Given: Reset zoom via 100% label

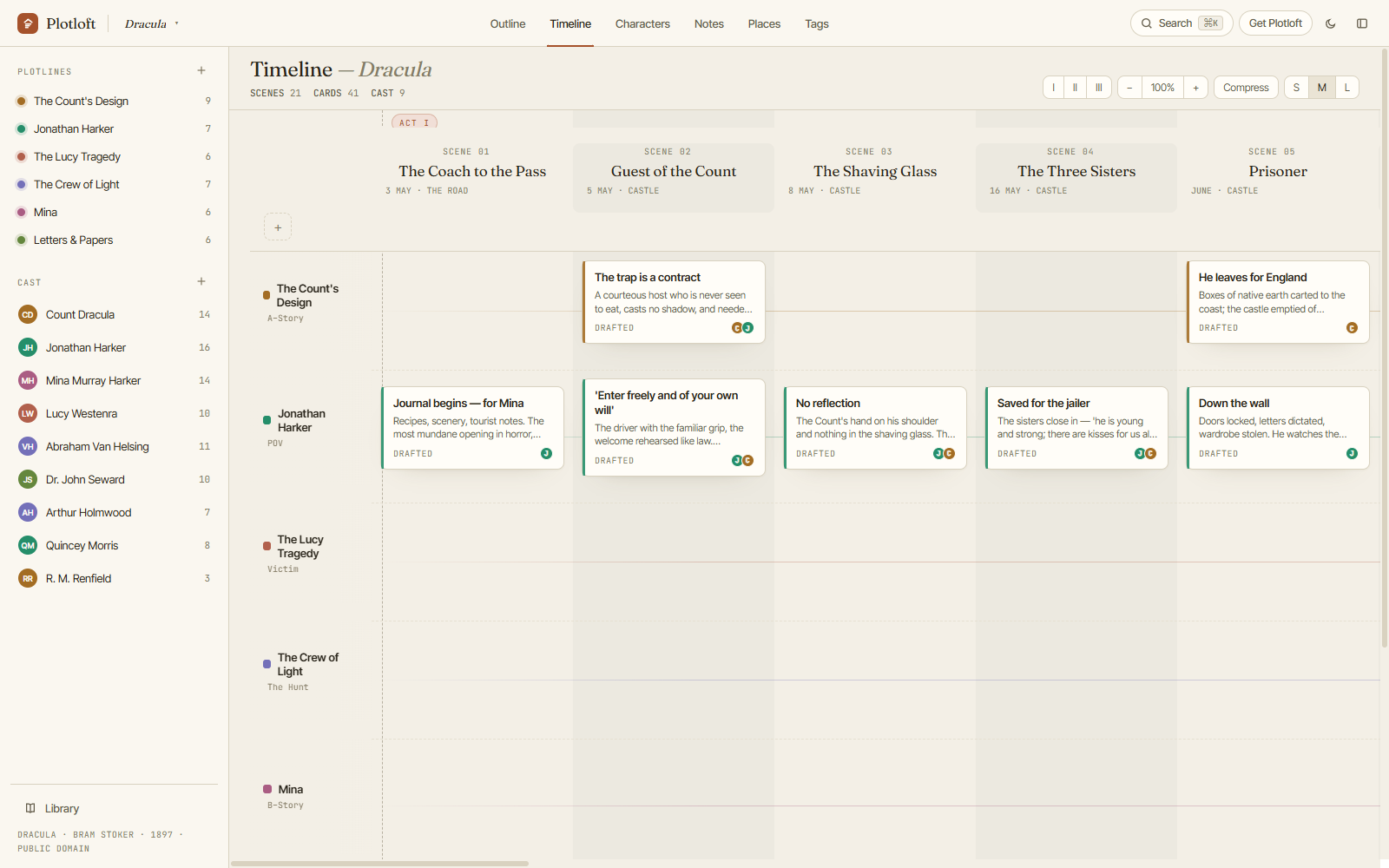Looking at the screenshot, I should point(1162,88).
